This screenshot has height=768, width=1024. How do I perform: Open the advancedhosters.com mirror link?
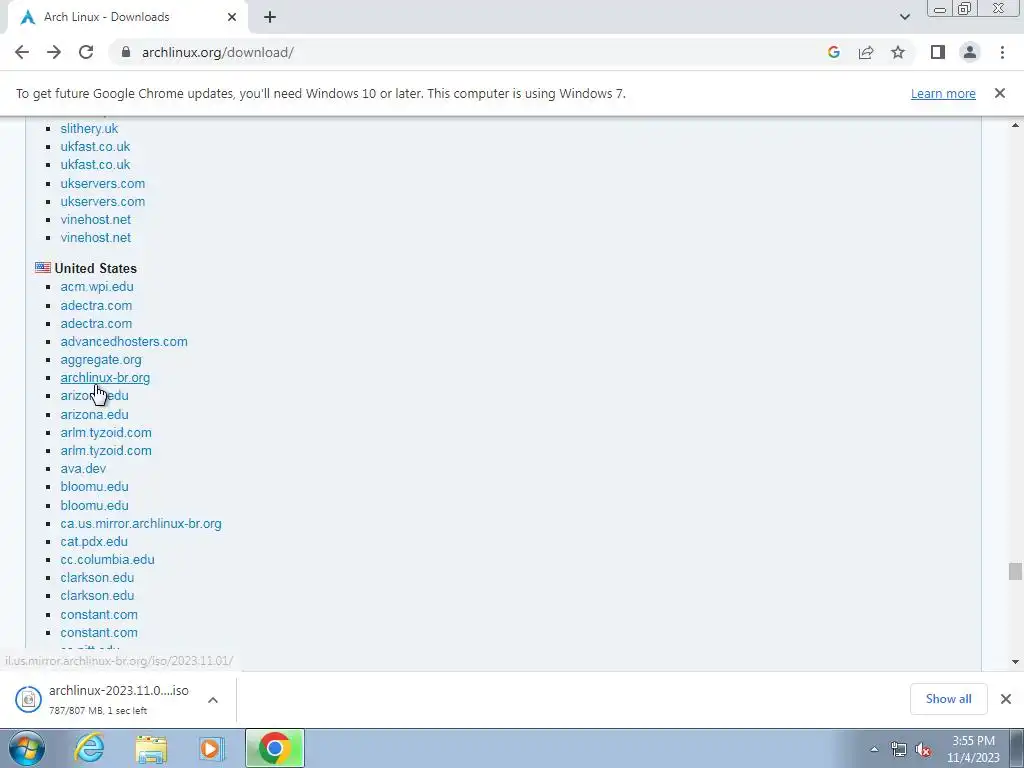124,342
